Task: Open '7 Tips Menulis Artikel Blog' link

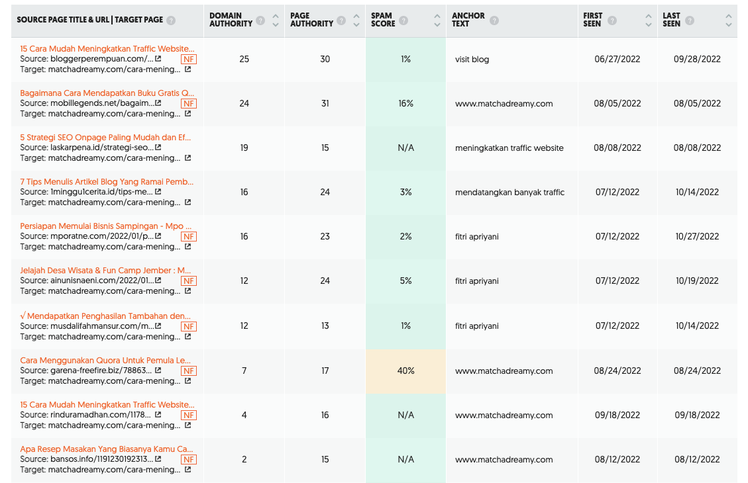Action: click(x=107, y=182)
